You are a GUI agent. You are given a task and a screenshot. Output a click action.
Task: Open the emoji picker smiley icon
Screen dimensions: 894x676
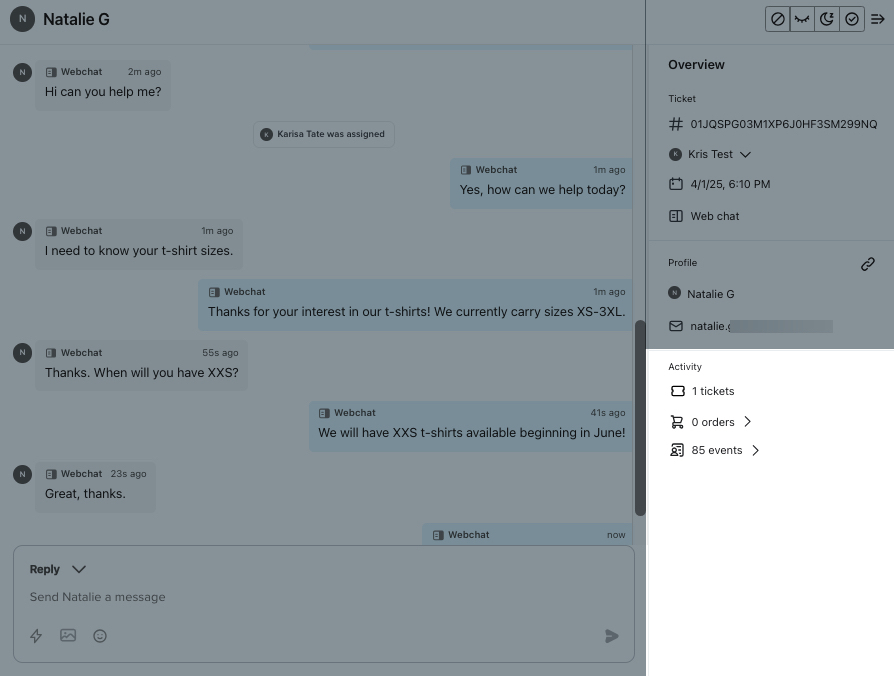coord(100,636)
